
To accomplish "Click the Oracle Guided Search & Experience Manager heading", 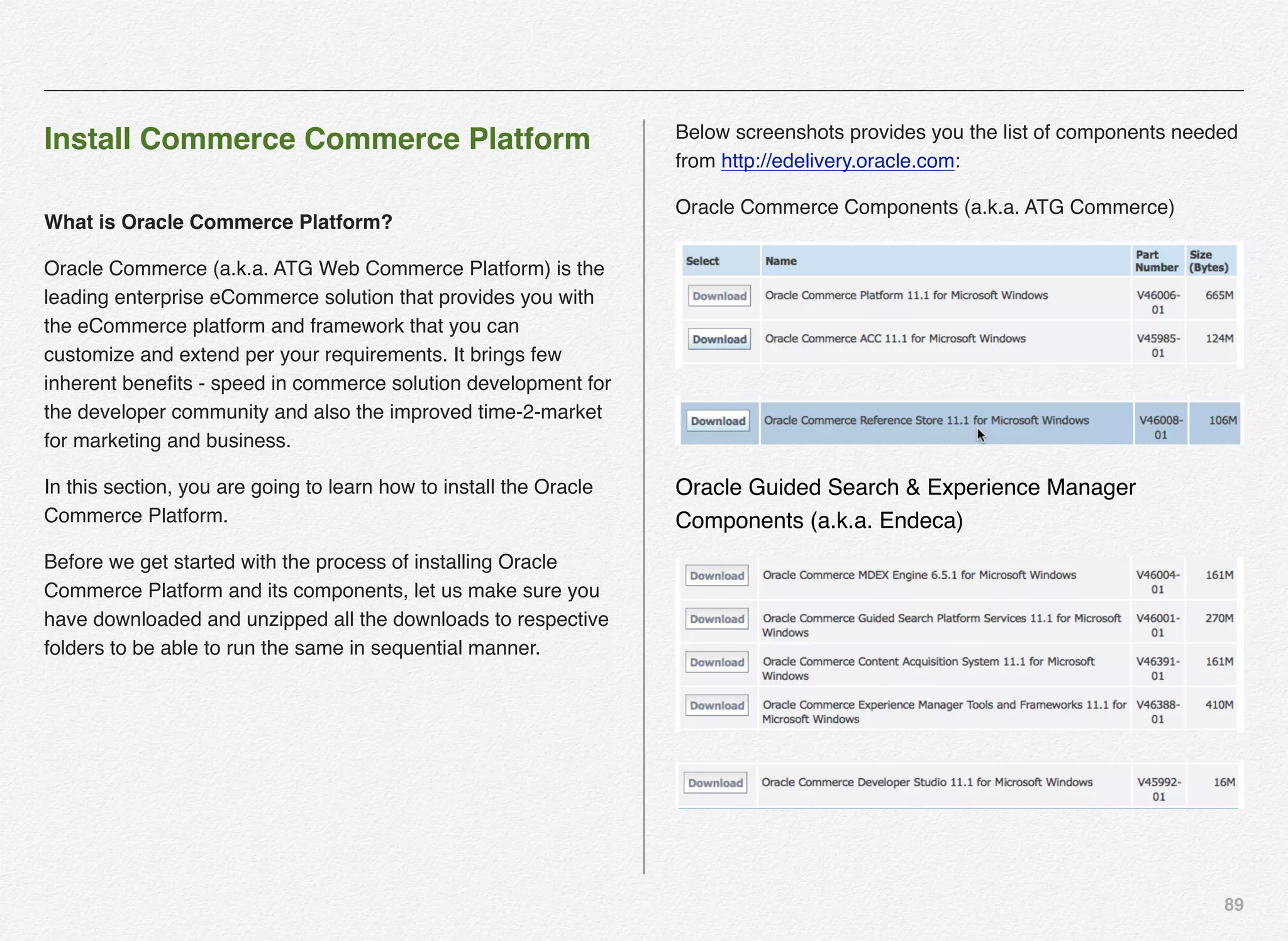I will tap(906, 504).
